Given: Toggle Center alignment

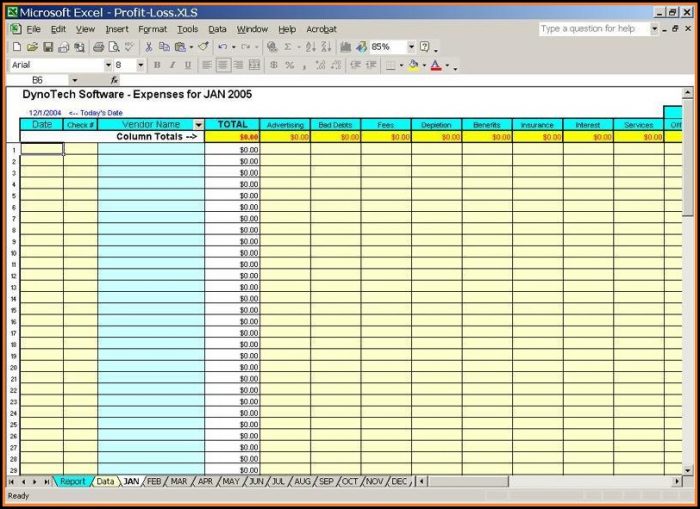Looking at the screenshot, I should [x=222, y=65].
